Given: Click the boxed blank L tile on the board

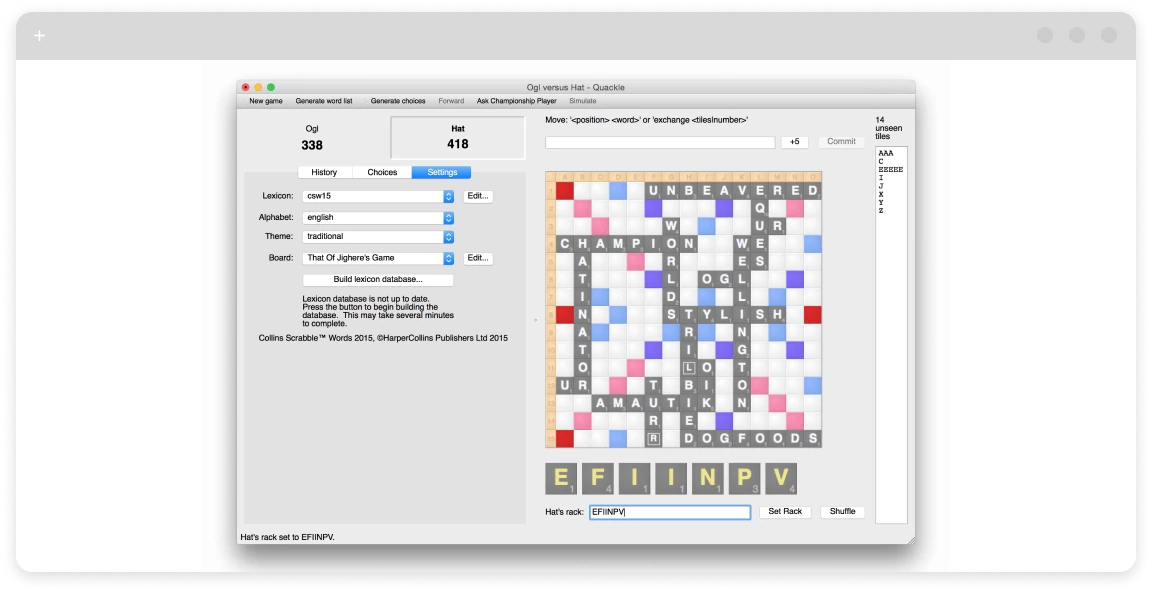Looking at the screenshot, I should coord(689,368).
